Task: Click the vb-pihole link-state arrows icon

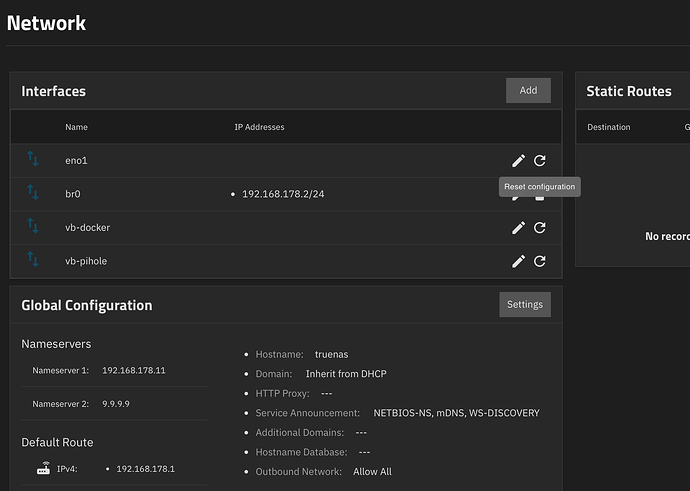Action: click(x=33, y=259)
